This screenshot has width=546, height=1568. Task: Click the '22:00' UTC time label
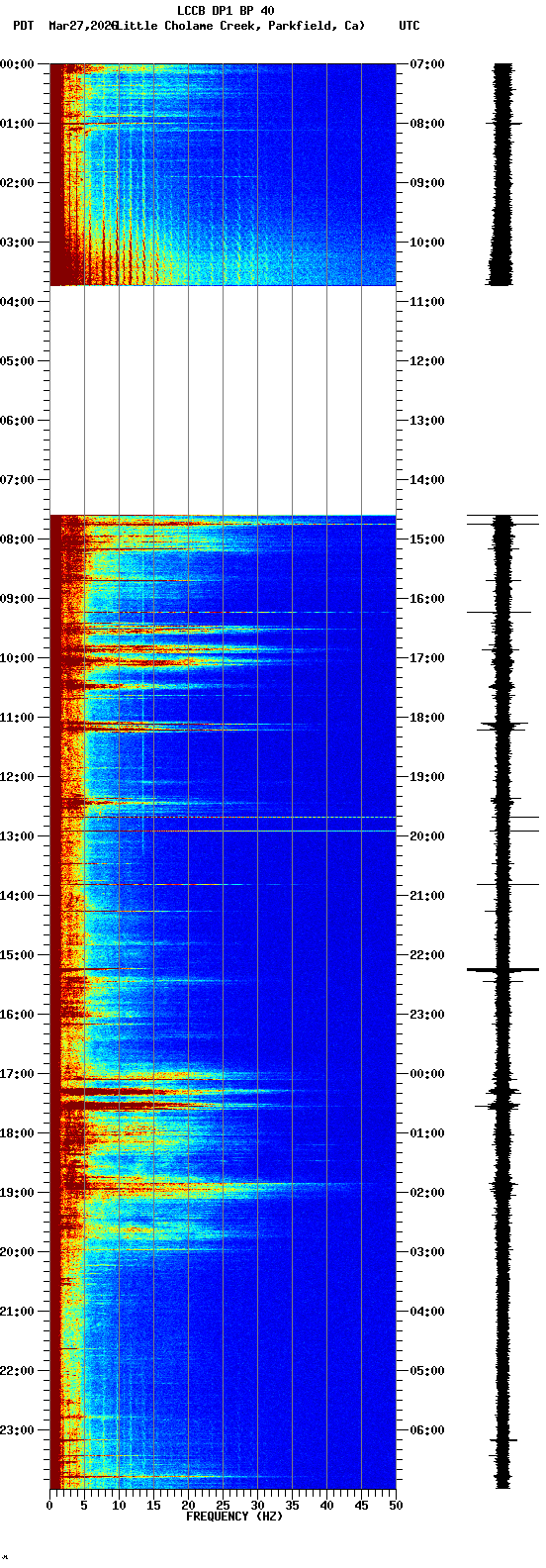click(x=427, y=954)
